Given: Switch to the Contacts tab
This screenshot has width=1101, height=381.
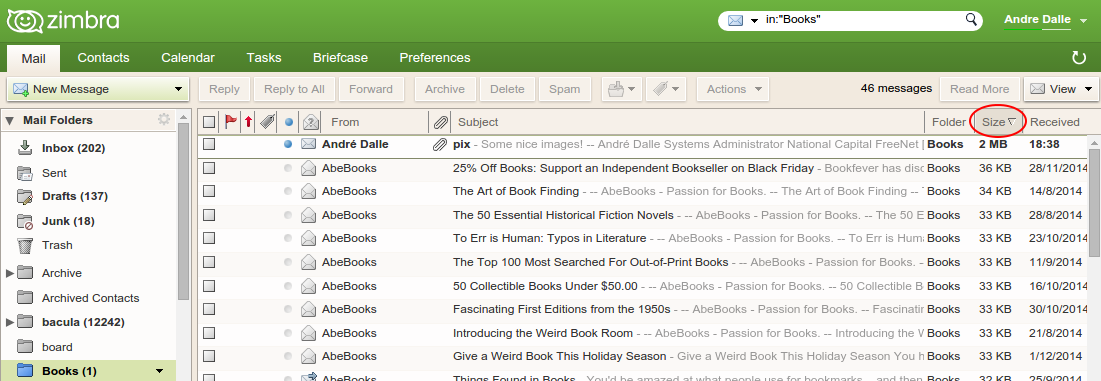Looking at the screenshot, I should [103, 58].
